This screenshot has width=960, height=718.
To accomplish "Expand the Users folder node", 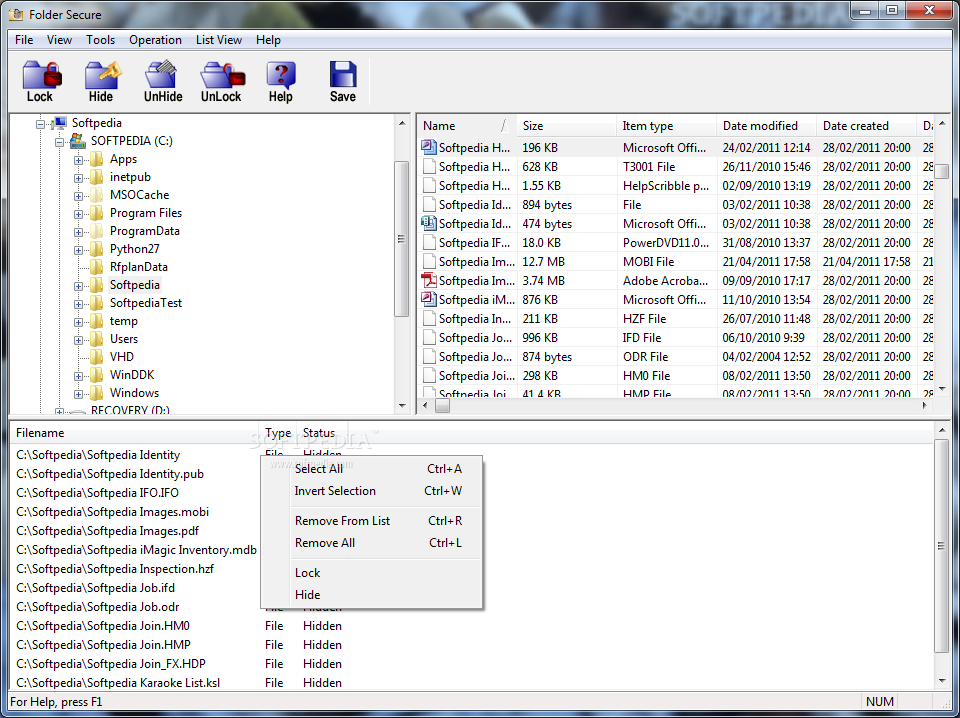I will (78, 340).
